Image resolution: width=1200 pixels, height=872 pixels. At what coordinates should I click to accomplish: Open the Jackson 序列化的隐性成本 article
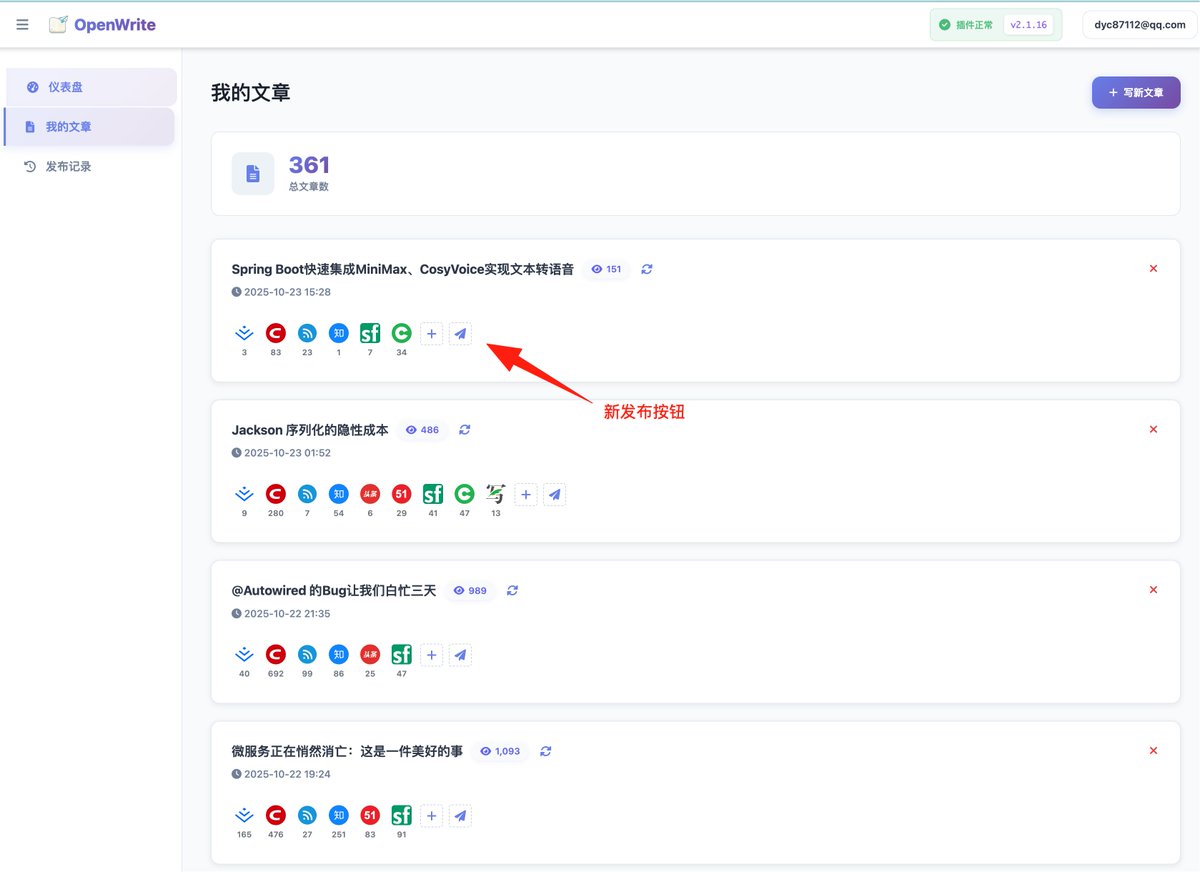(310, 430)
